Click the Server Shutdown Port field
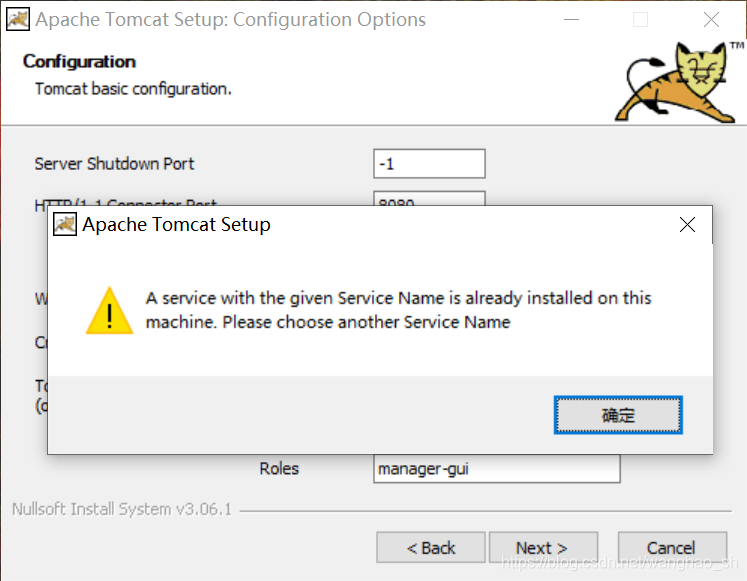Viewport: 747px width, 581px height. tap(429, 164)
